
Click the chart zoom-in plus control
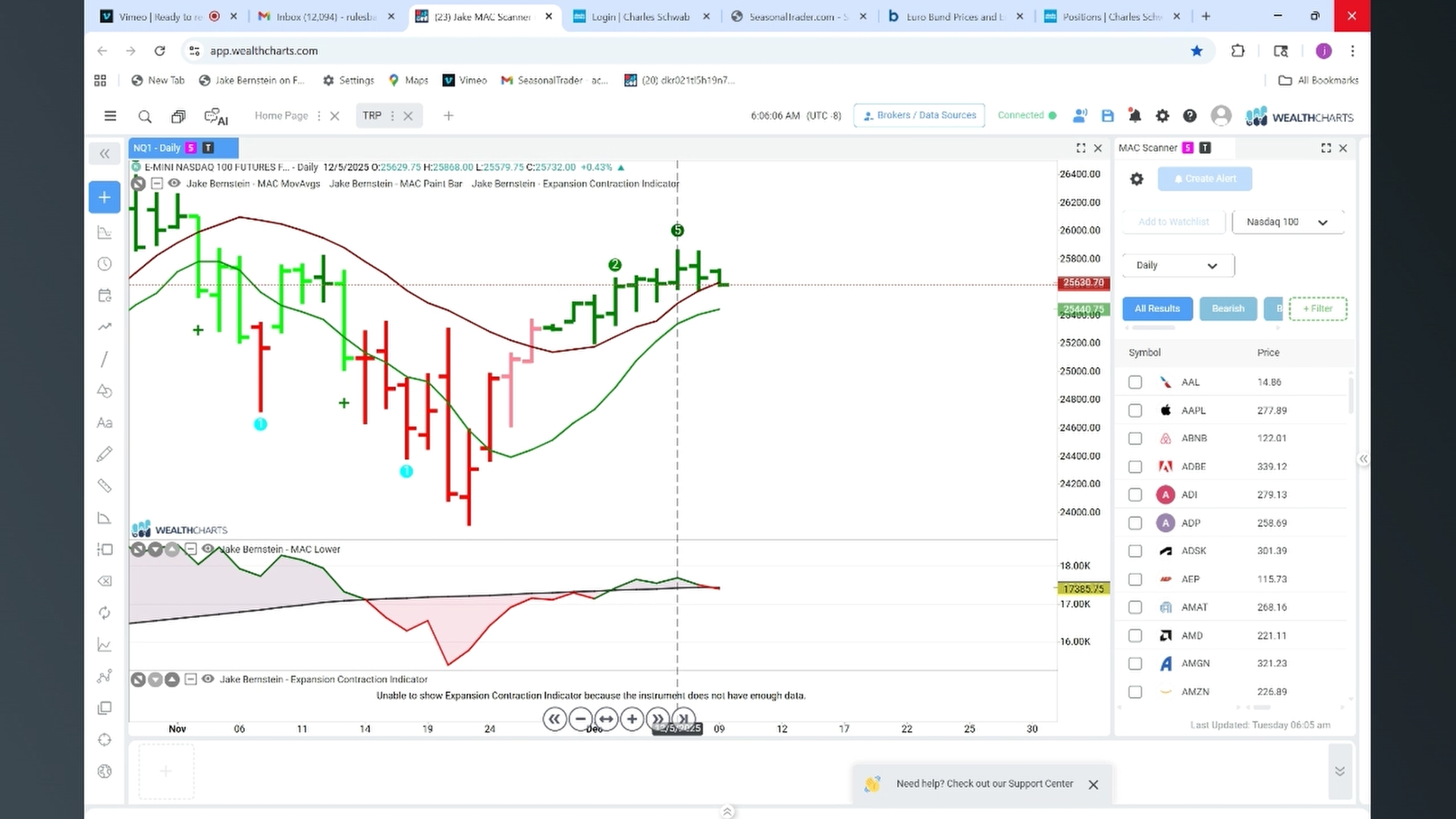click(632, 719)
